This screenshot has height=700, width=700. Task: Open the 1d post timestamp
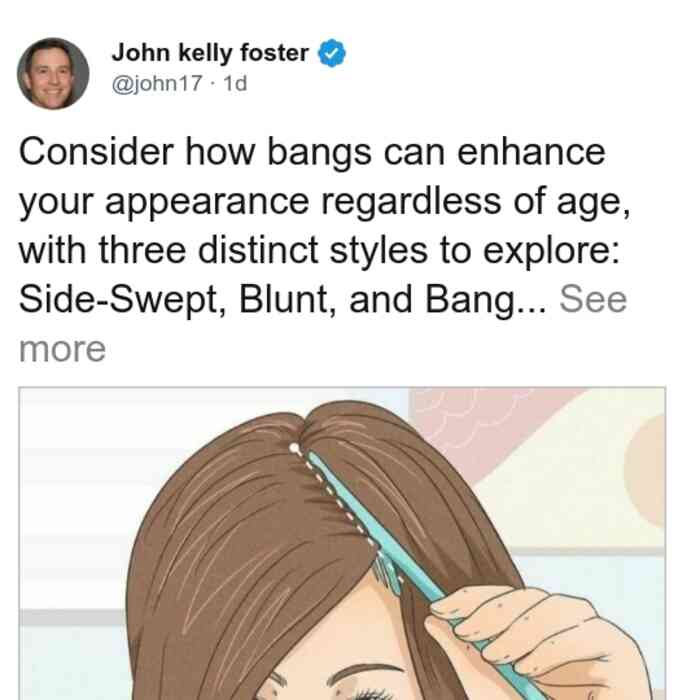click(x=235, y=83)
